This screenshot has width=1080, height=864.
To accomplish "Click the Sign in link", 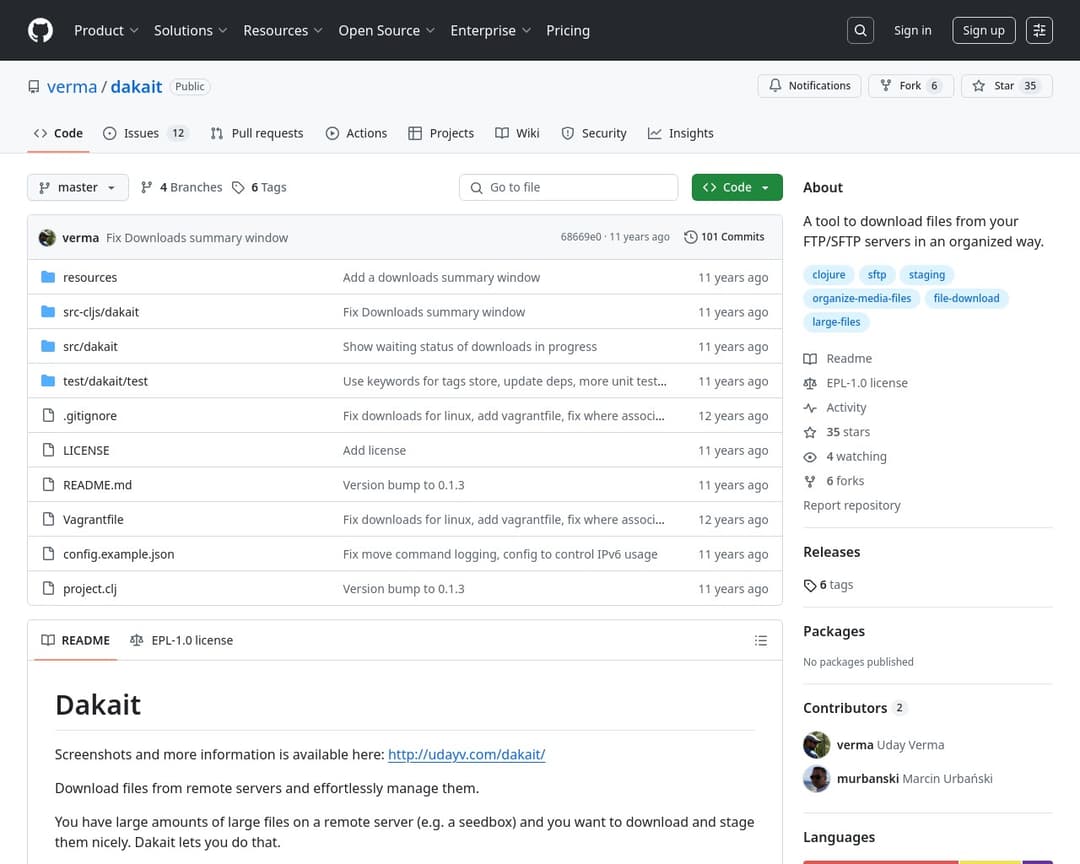I will [x=912, y=30].
